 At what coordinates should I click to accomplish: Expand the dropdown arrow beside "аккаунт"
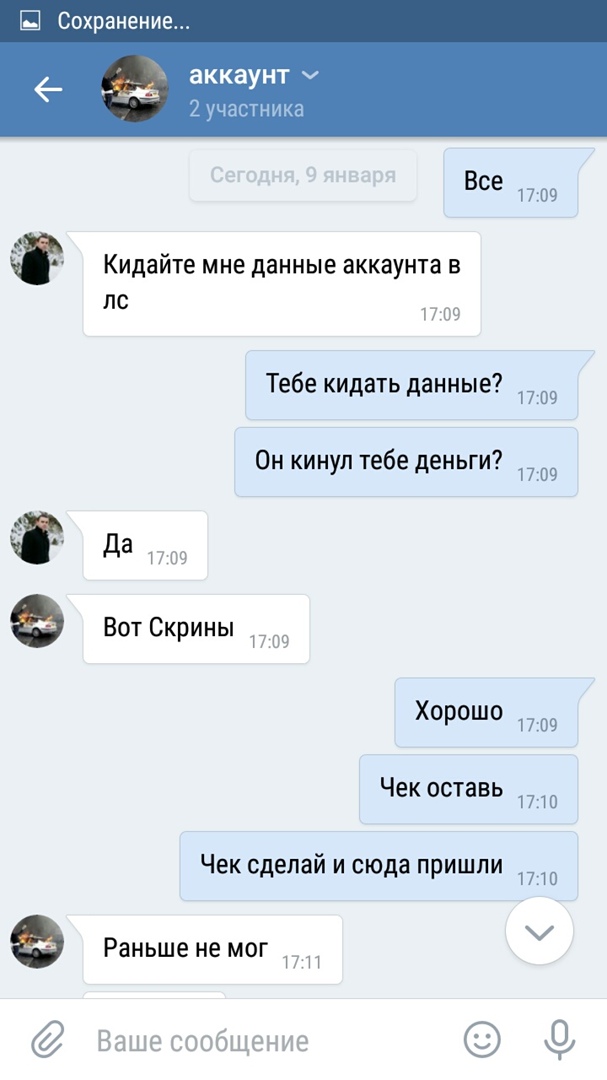point(311,75)
